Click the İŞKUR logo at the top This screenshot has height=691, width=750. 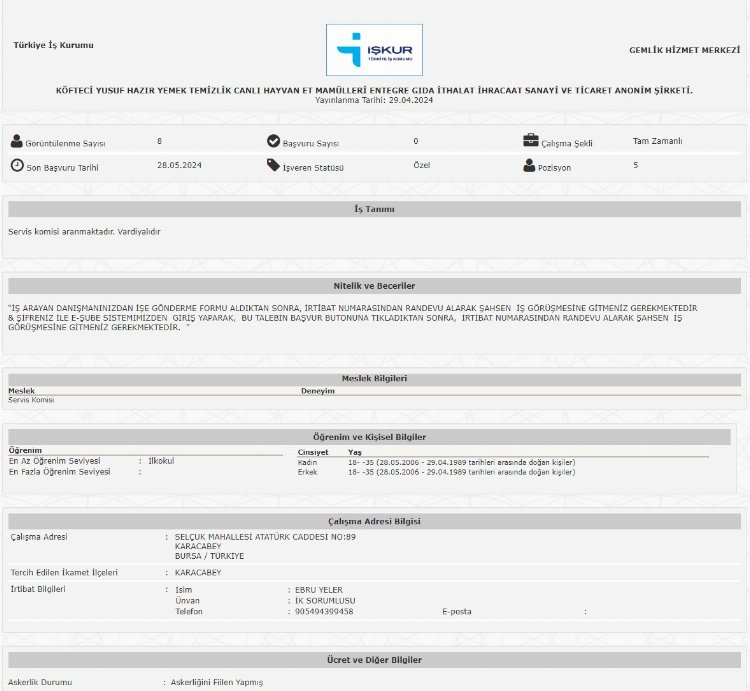coord(374,49)
